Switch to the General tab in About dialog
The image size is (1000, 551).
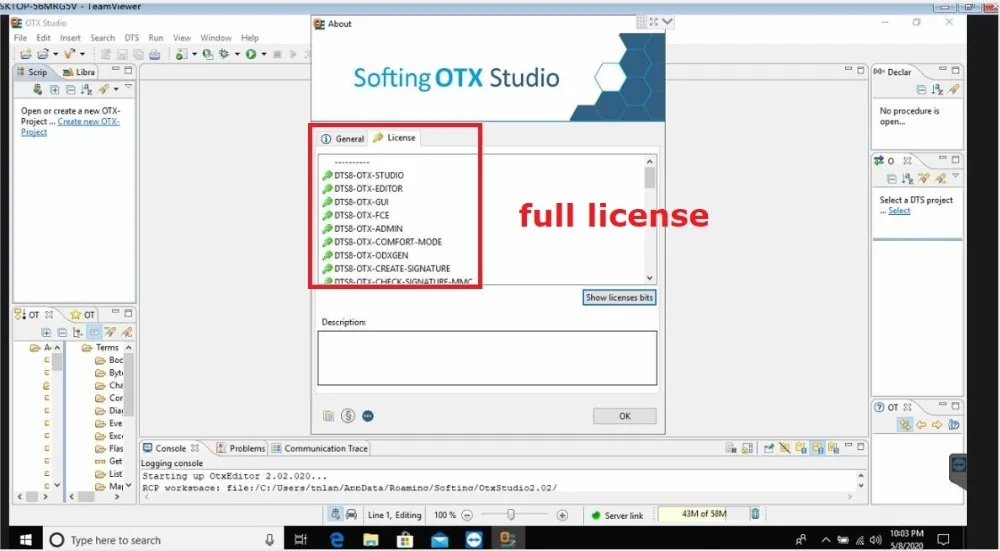pos(343,138)
